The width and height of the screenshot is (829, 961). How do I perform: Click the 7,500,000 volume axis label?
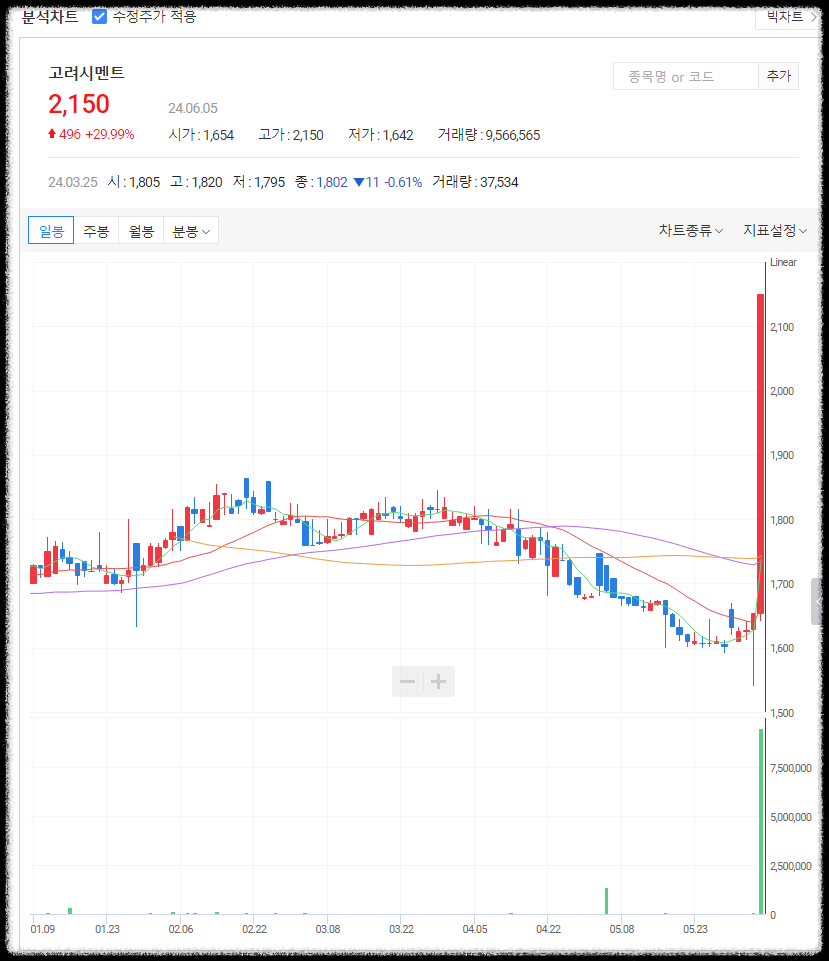point(790,768)
